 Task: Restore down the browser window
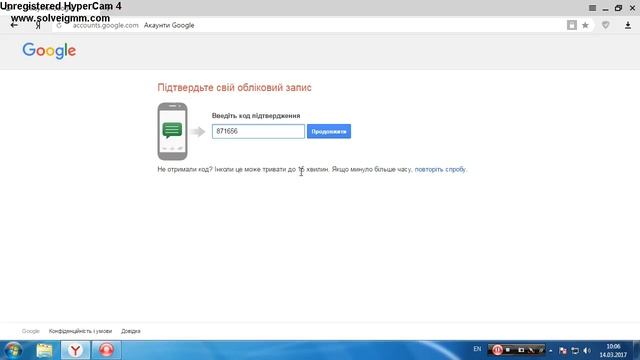coord(618,8)
